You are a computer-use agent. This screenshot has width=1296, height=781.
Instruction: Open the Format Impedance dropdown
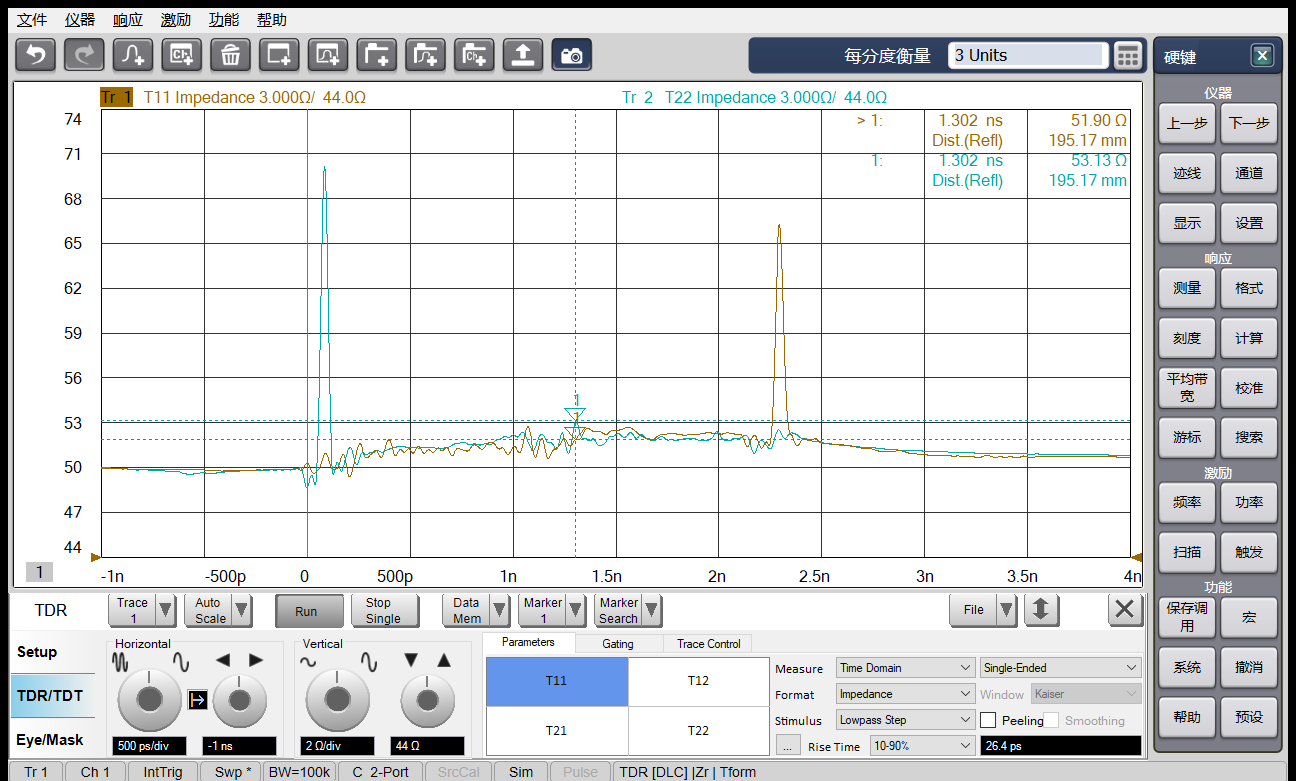(x=905, y=694)
